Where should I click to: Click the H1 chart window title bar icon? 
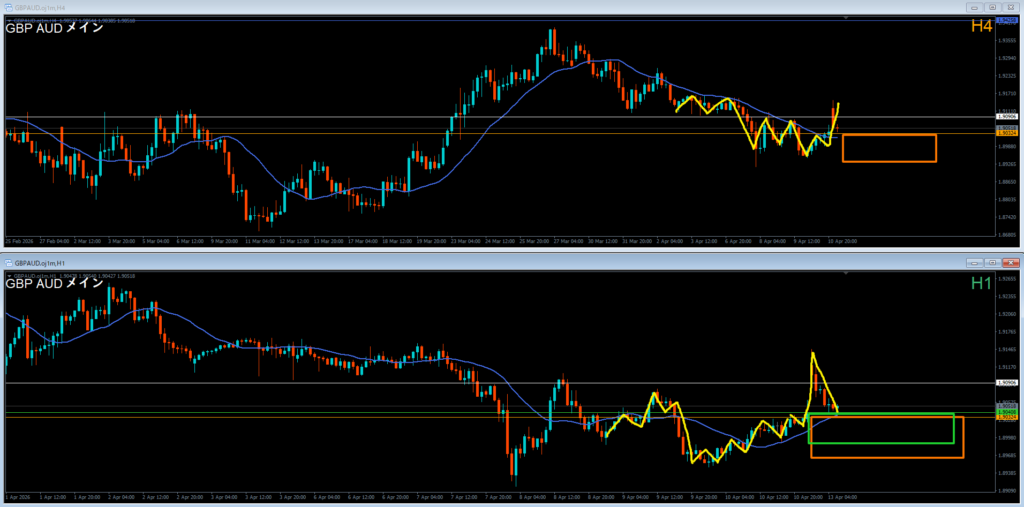point(10,262)
